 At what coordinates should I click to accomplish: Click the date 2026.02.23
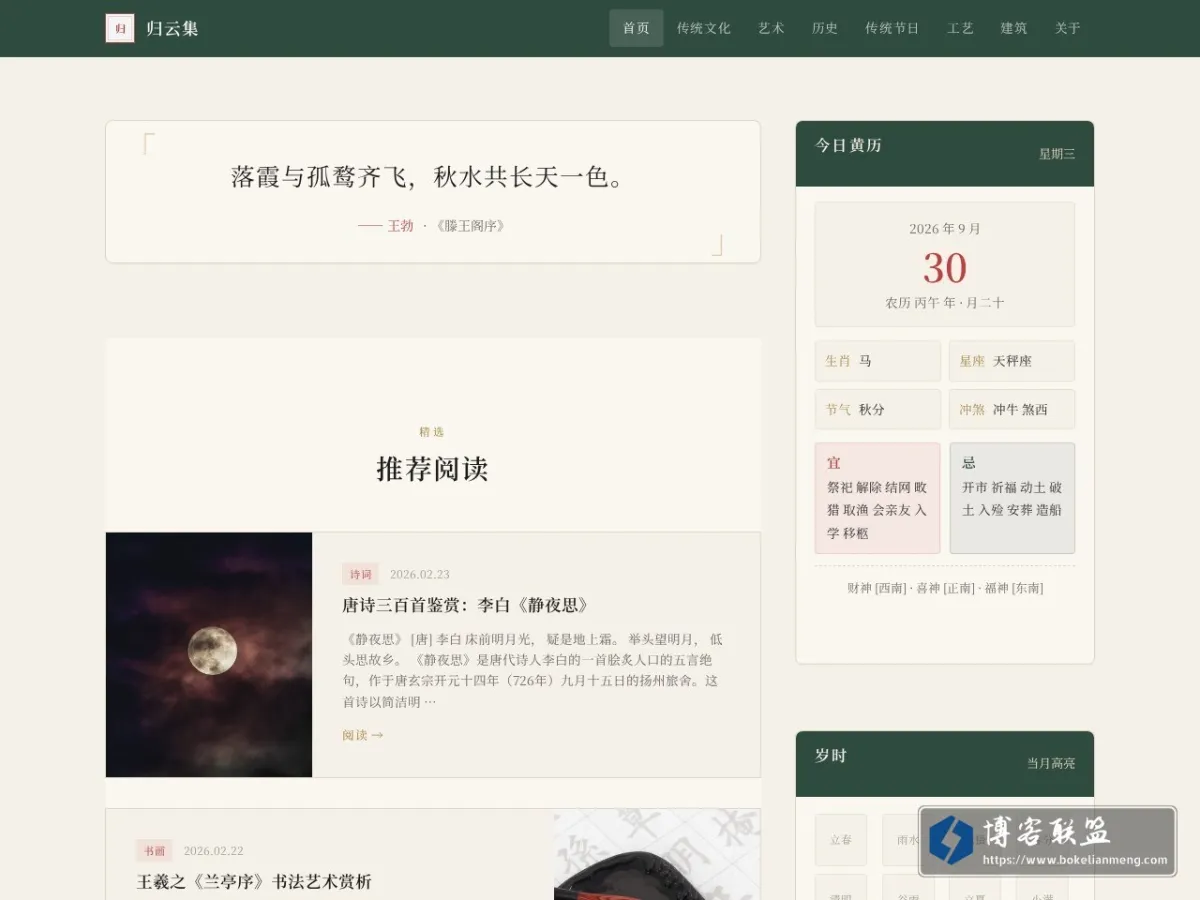point(420,574)
